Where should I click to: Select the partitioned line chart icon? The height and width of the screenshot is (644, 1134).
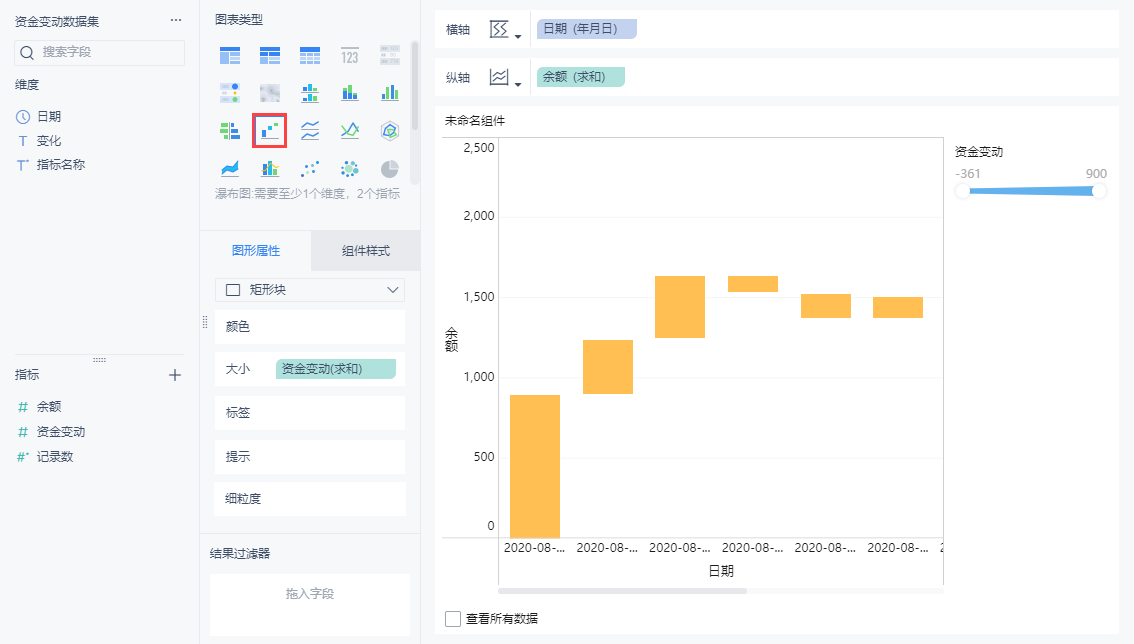(310, 131)
